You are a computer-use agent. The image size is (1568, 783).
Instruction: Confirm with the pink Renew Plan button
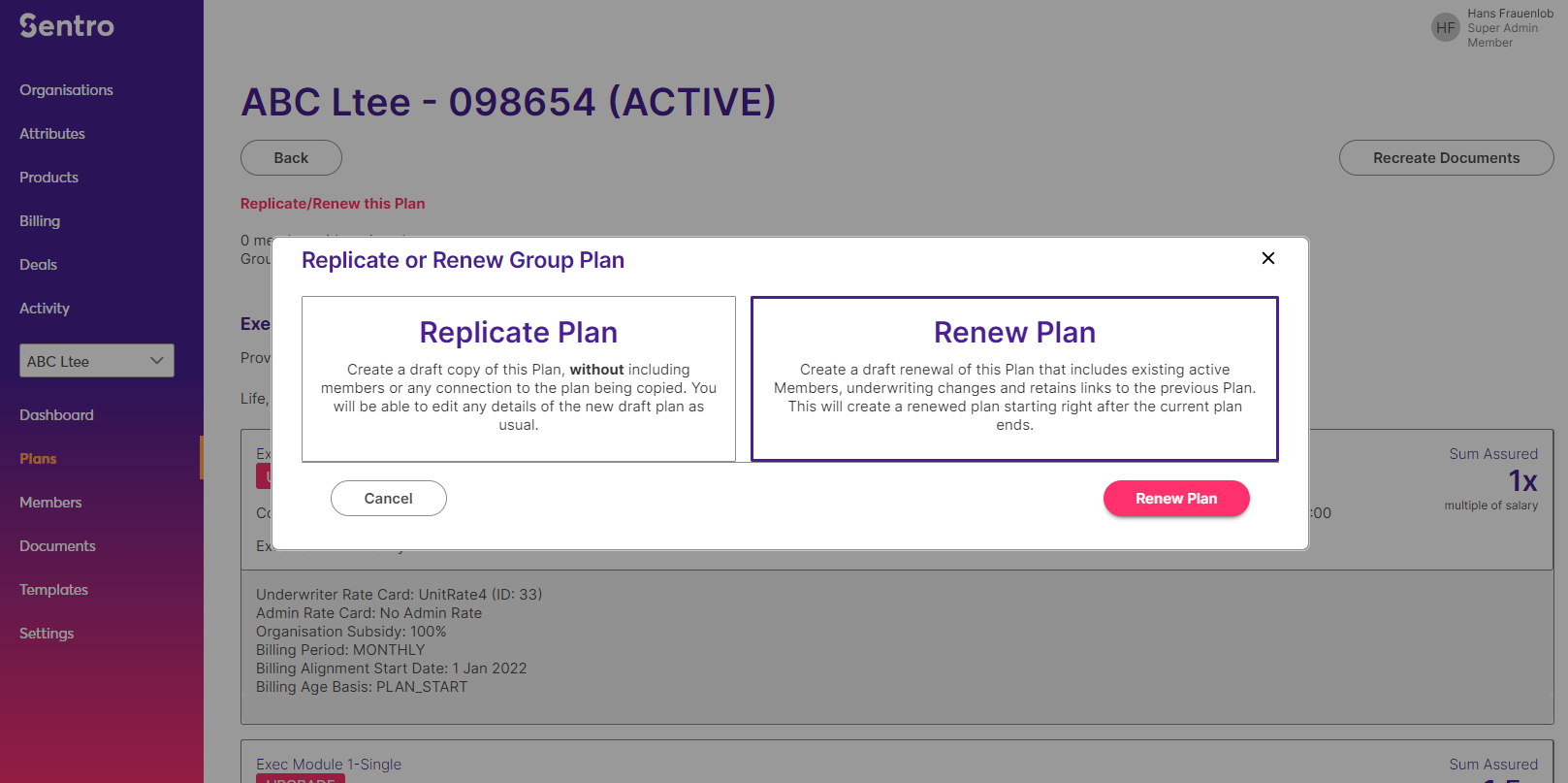[x=1176, y=499]
